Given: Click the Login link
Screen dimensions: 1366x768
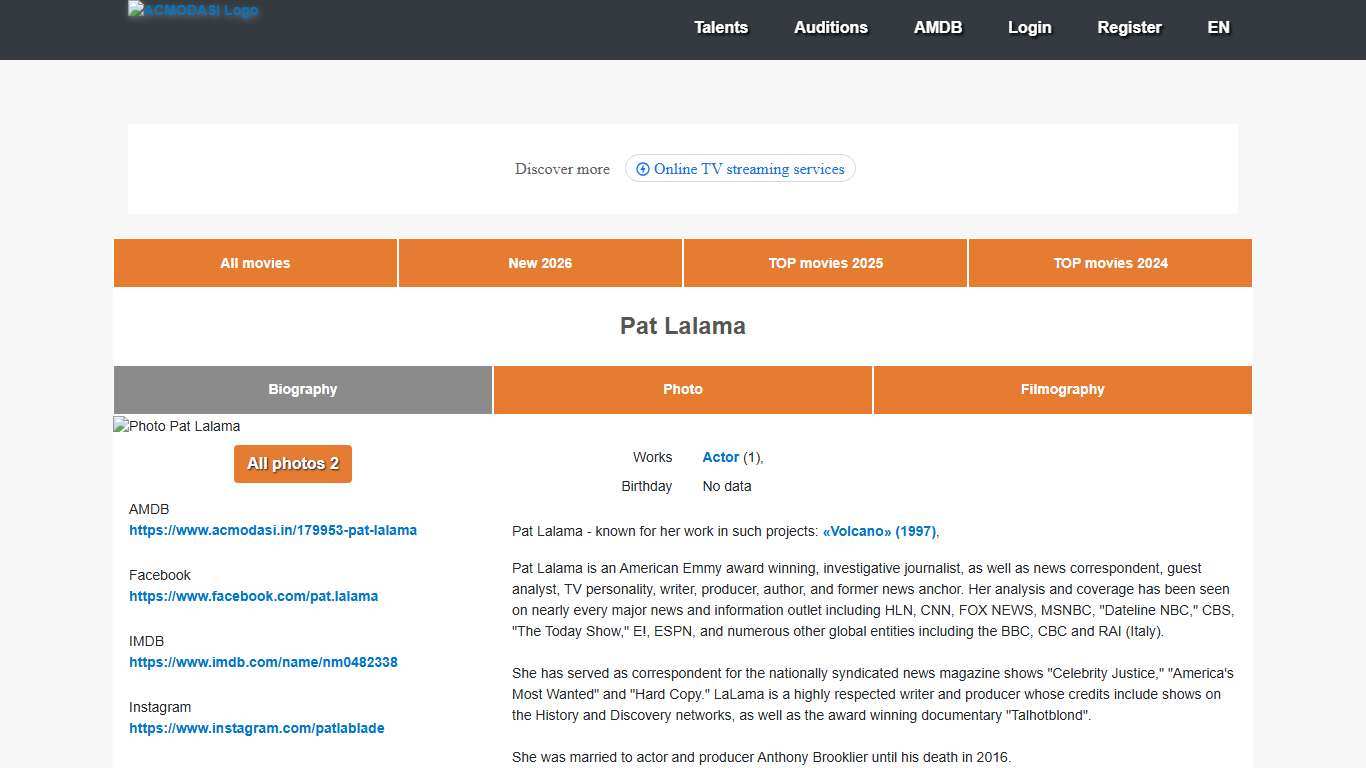Looking at the screenshot, I should (x=1029, y=28).
